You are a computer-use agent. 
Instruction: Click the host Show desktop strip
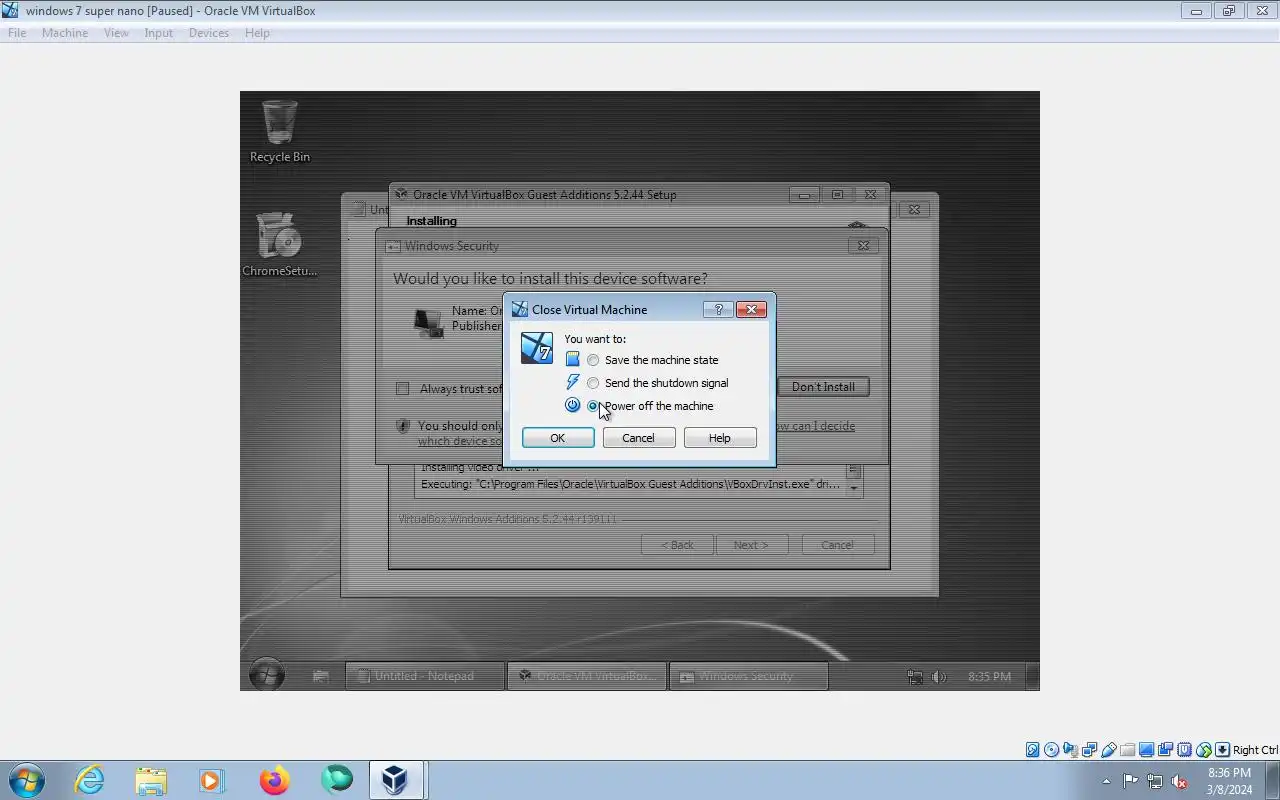pyautogui.click(x=1273, y=780)
